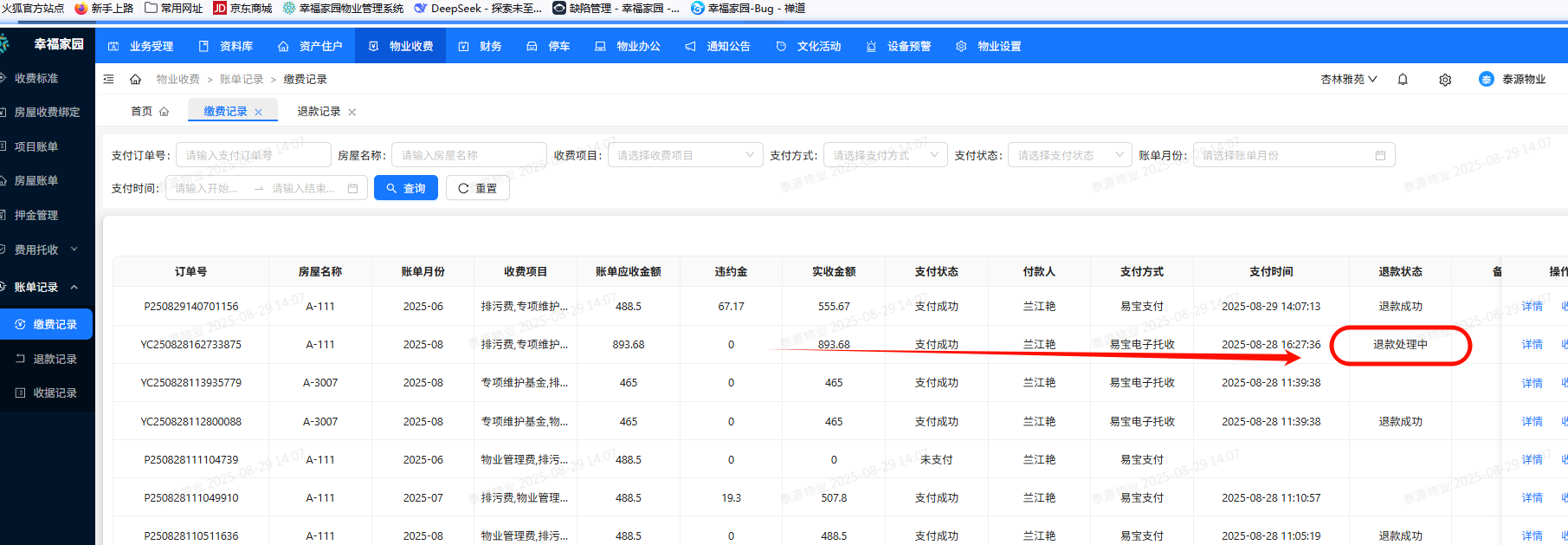
Task: Open the 财务 top menu
Action: [x=481, y=46]
